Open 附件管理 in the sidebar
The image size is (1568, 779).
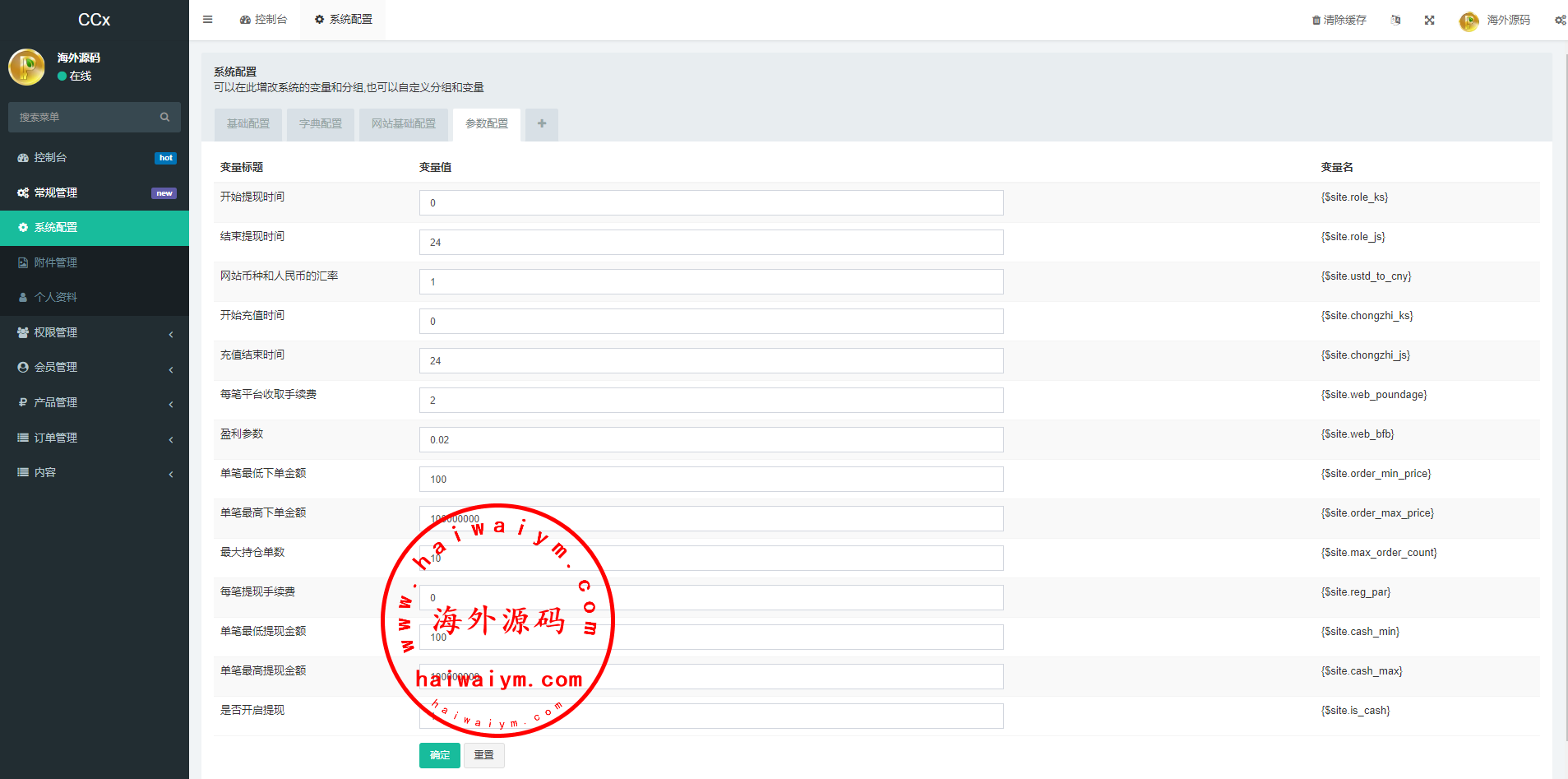click(55, 262)
